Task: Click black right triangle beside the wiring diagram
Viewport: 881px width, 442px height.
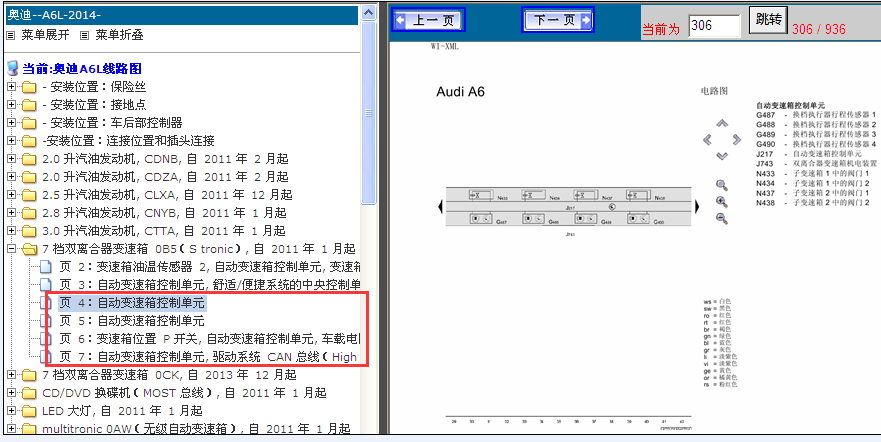Action: pos(697,207)
